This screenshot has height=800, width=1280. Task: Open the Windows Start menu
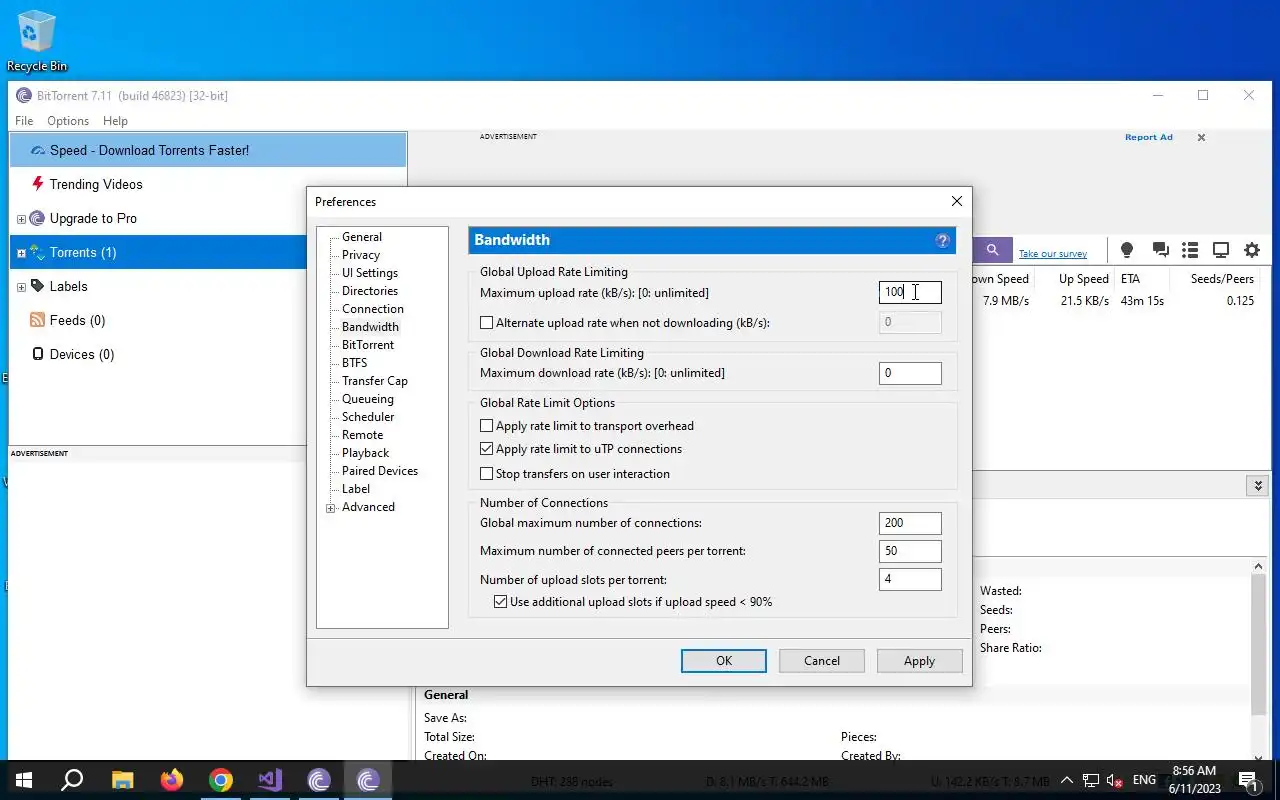23,780
